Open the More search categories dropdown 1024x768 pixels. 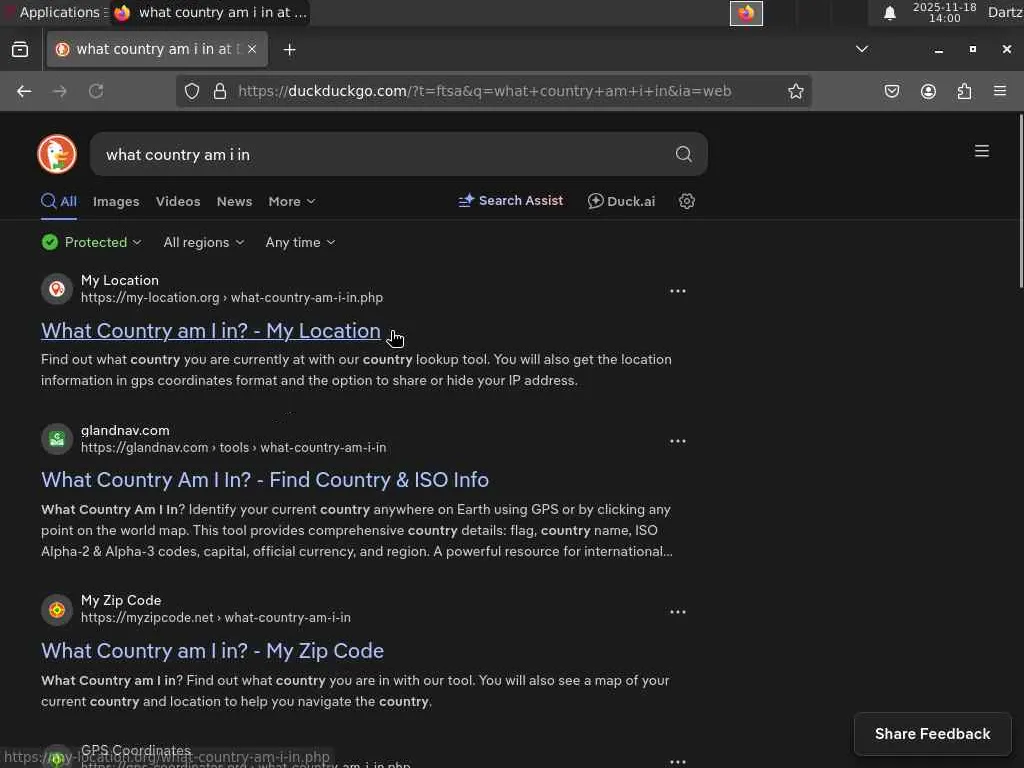291,201
